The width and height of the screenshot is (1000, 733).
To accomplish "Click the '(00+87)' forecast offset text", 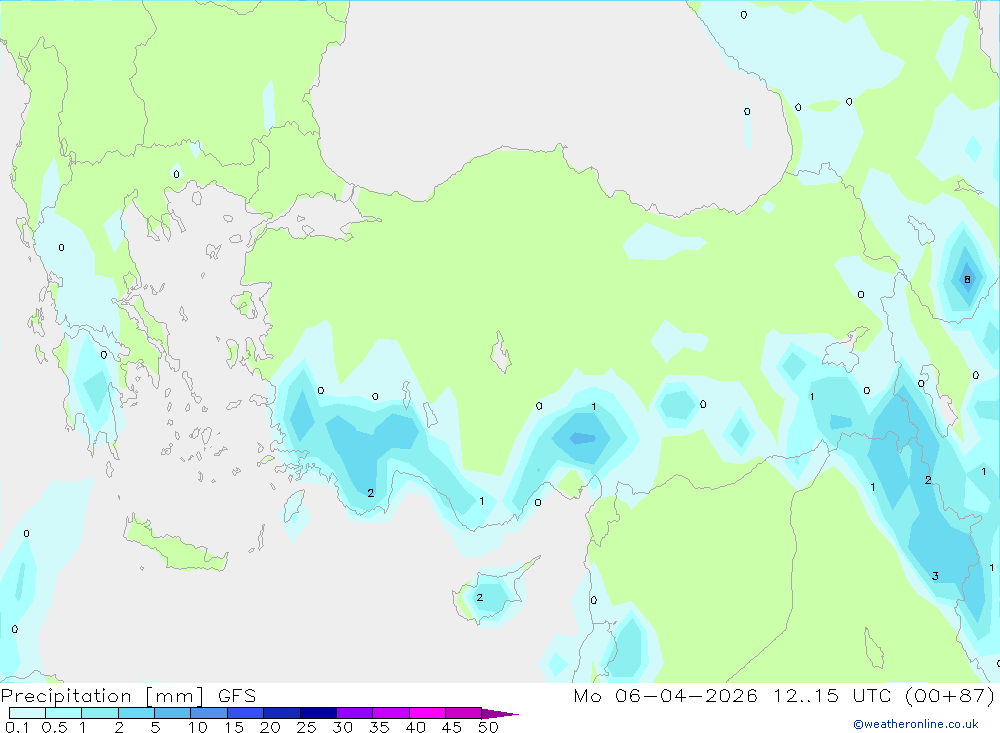I will click(x=950, y=696).
